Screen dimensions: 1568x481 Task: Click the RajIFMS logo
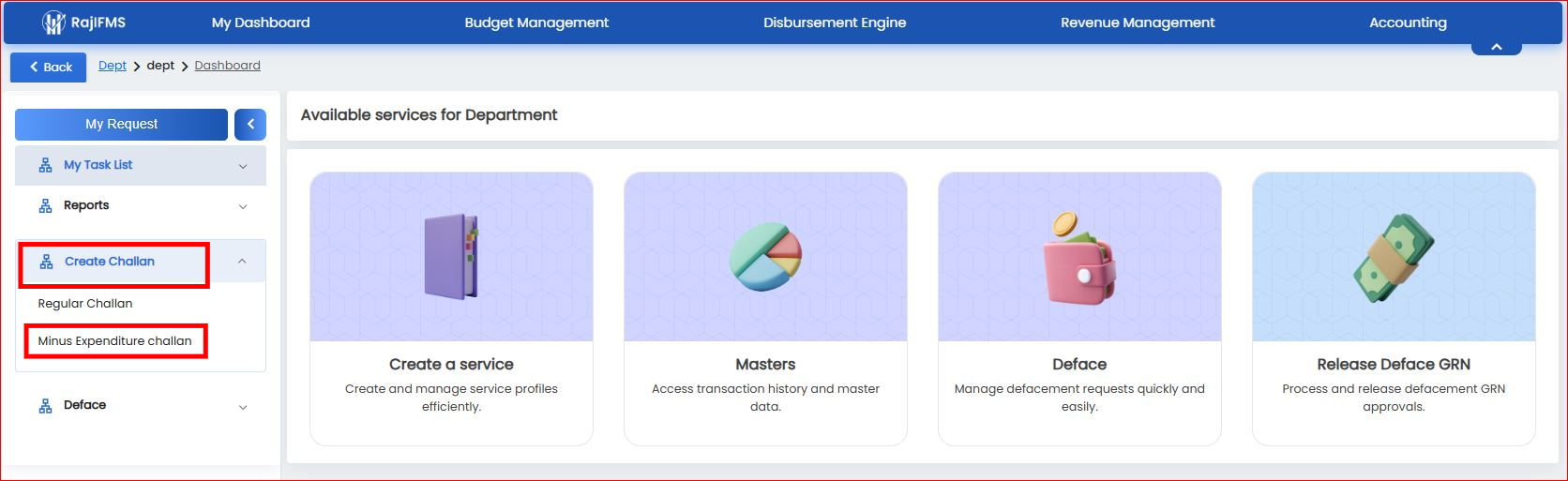[x=82, y=23]
